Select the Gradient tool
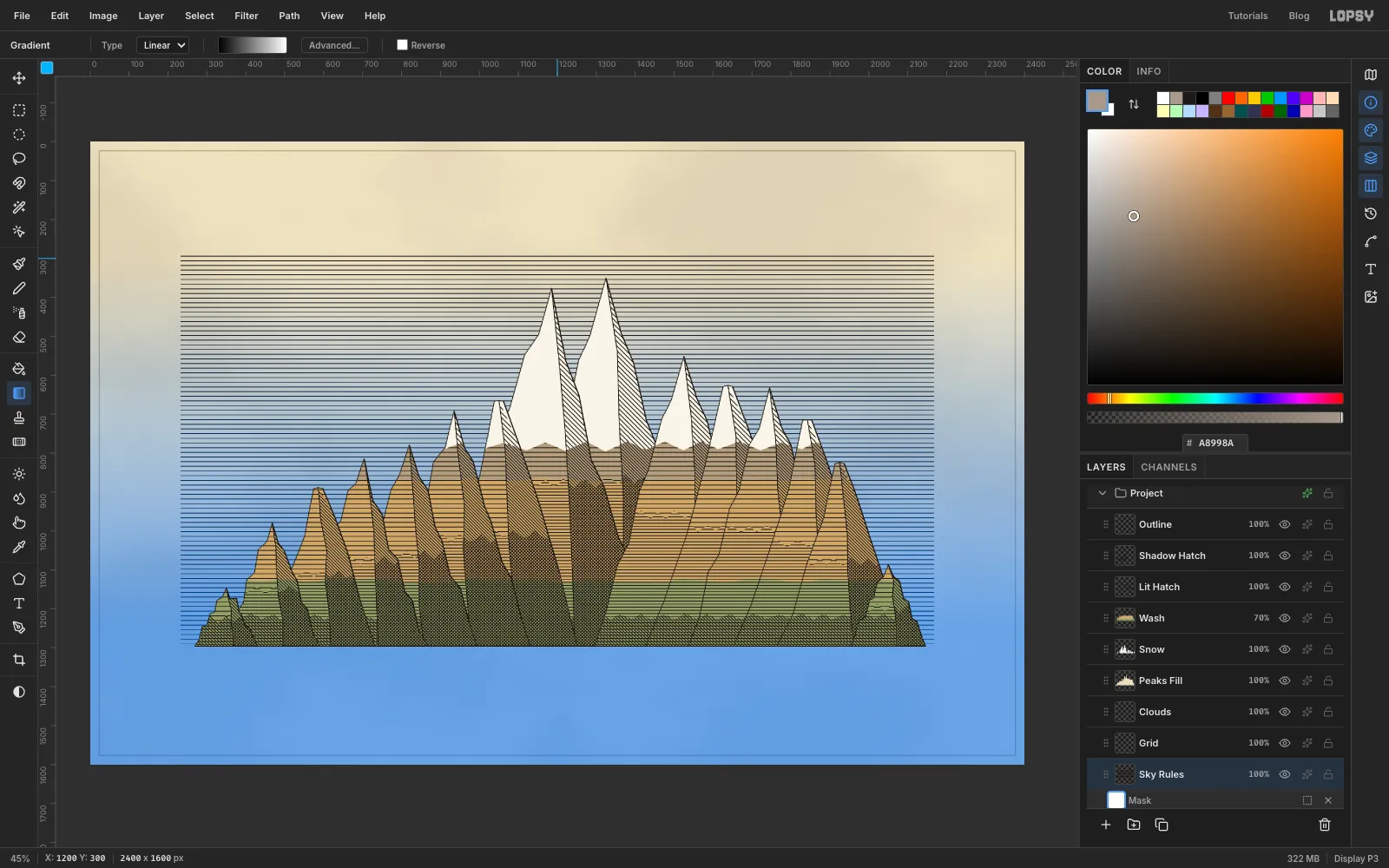 coord(19,393)
